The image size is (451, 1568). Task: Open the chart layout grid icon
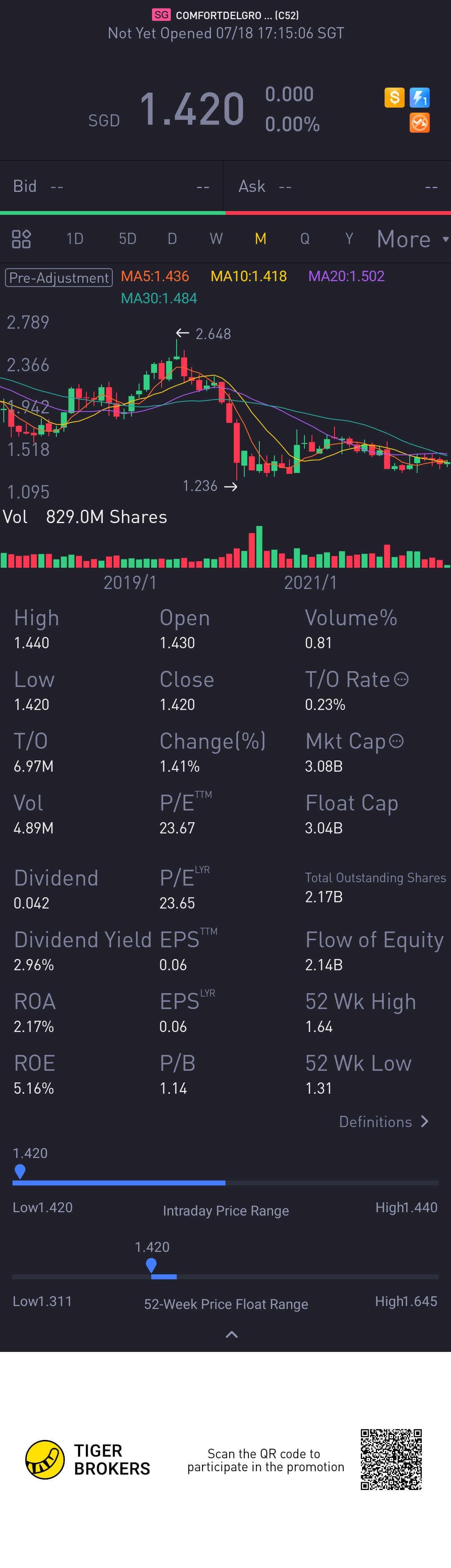[x=21, y=239]
